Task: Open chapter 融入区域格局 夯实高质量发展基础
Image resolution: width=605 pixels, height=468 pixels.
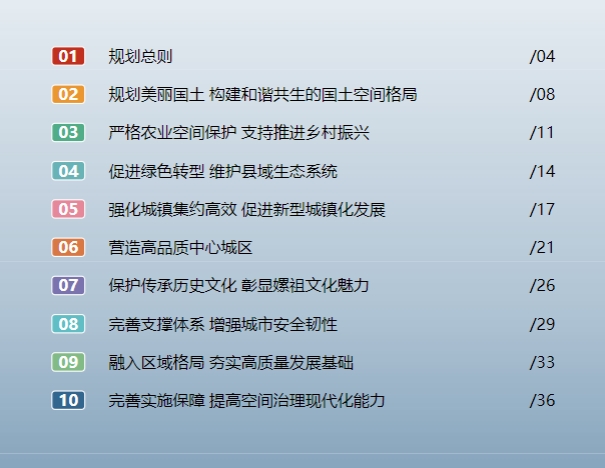Action: (x=231, y=362)
